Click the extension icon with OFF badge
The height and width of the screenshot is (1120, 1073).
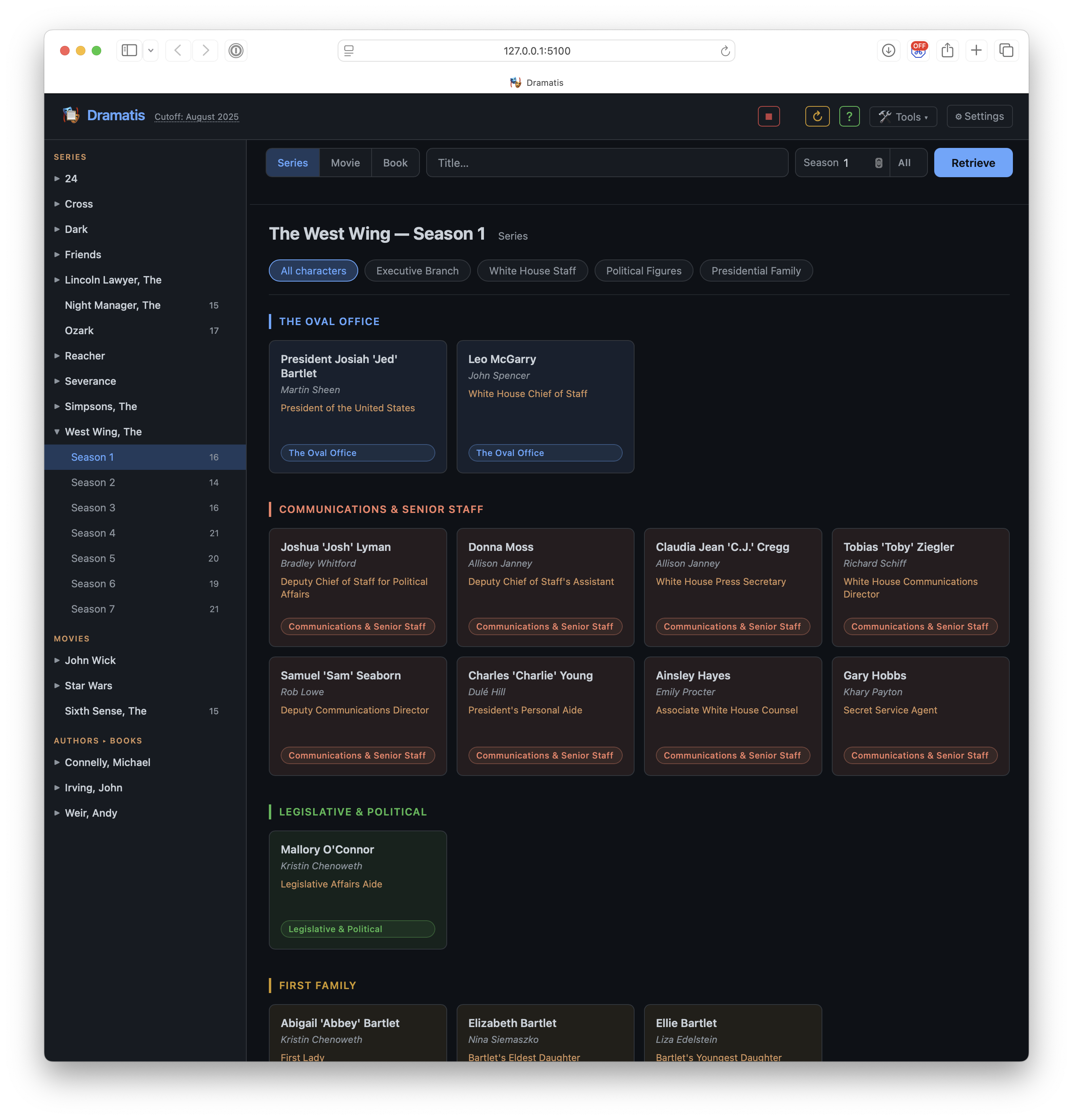click(918, 50)
